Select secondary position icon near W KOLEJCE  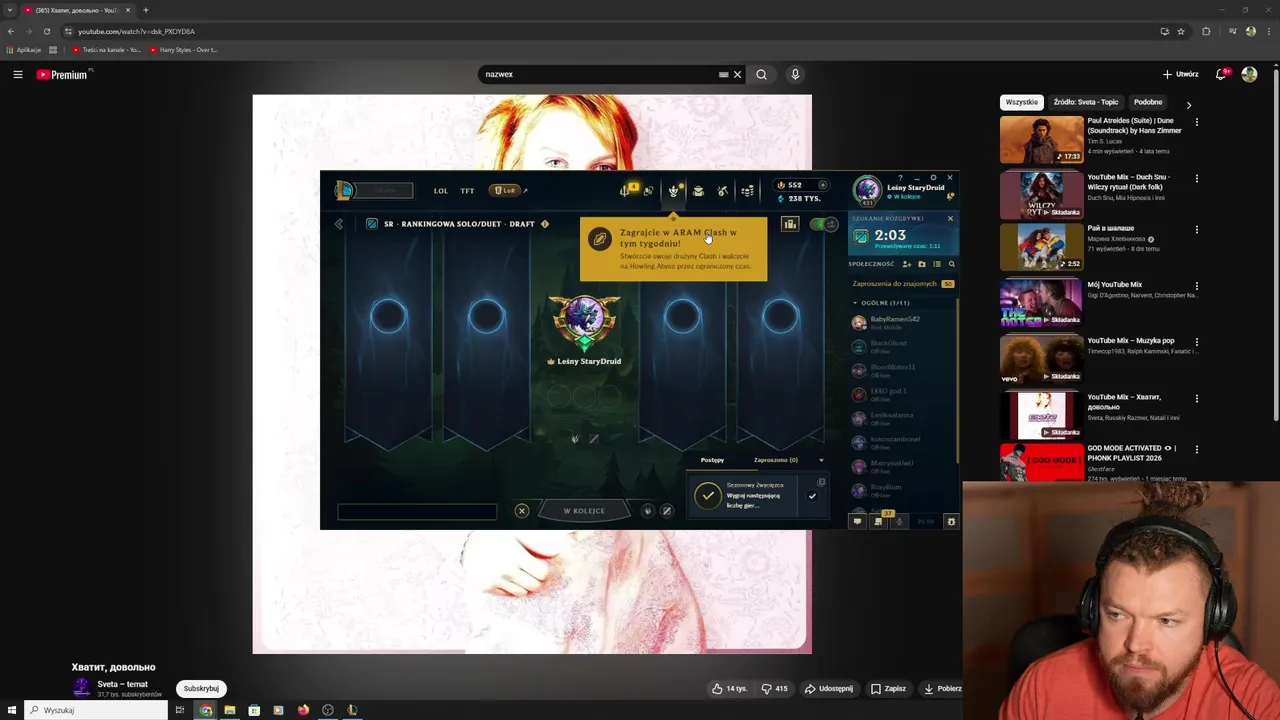667,511
